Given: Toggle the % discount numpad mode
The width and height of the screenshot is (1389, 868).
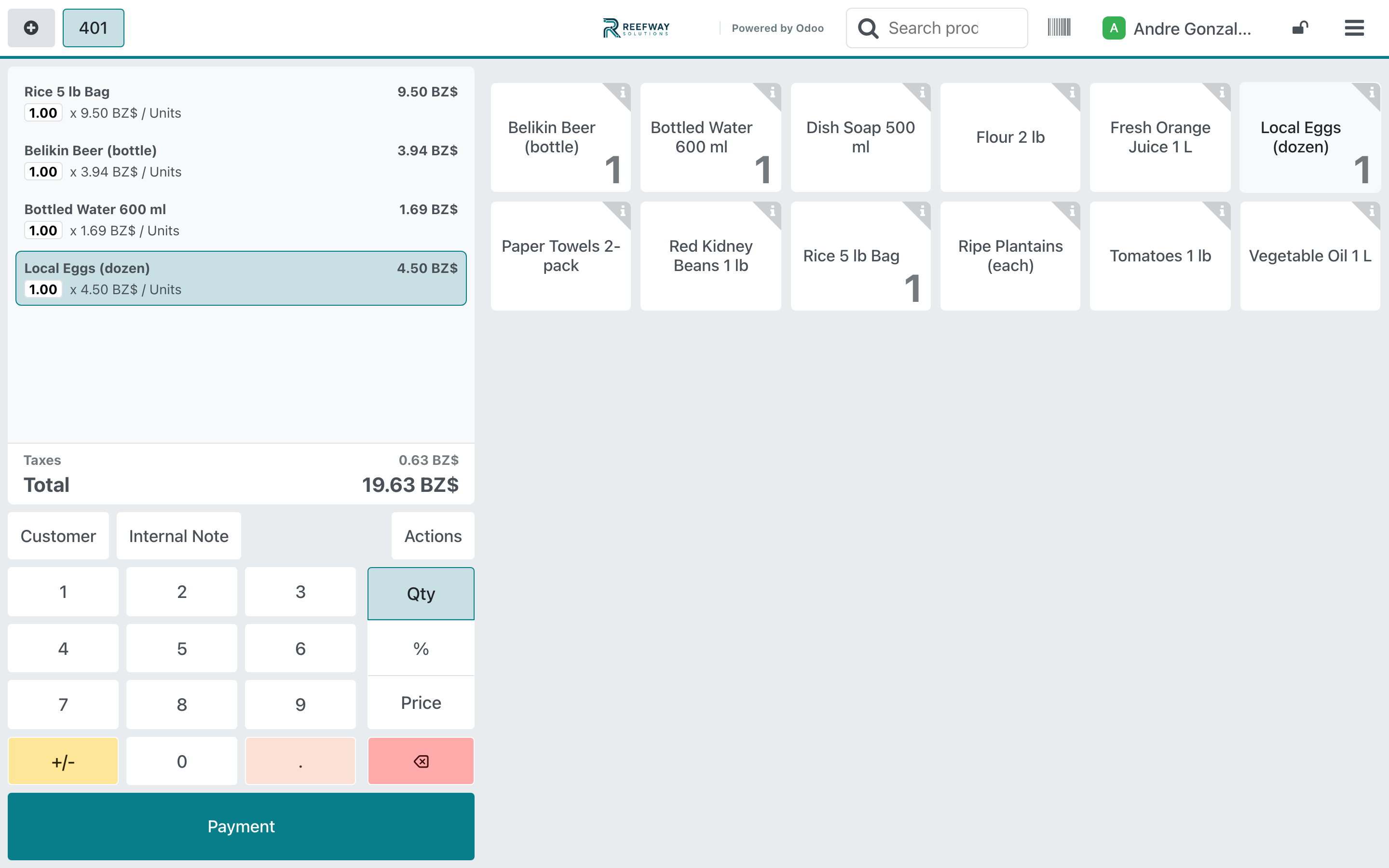Looking at the screenshot, I should pos(421,649).
